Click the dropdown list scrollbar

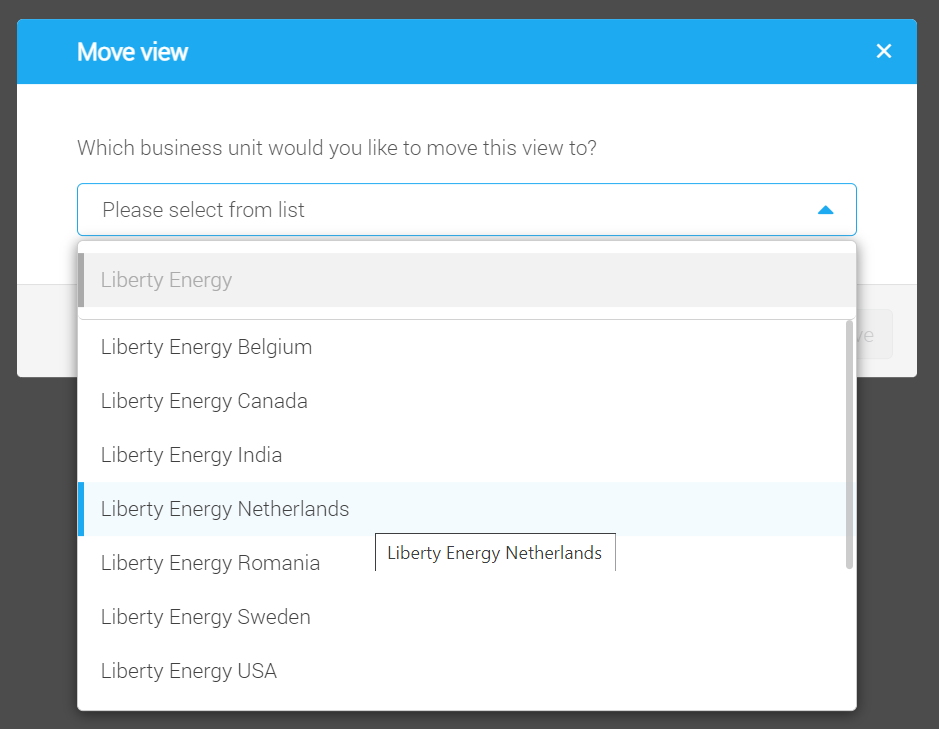(849, 444)
